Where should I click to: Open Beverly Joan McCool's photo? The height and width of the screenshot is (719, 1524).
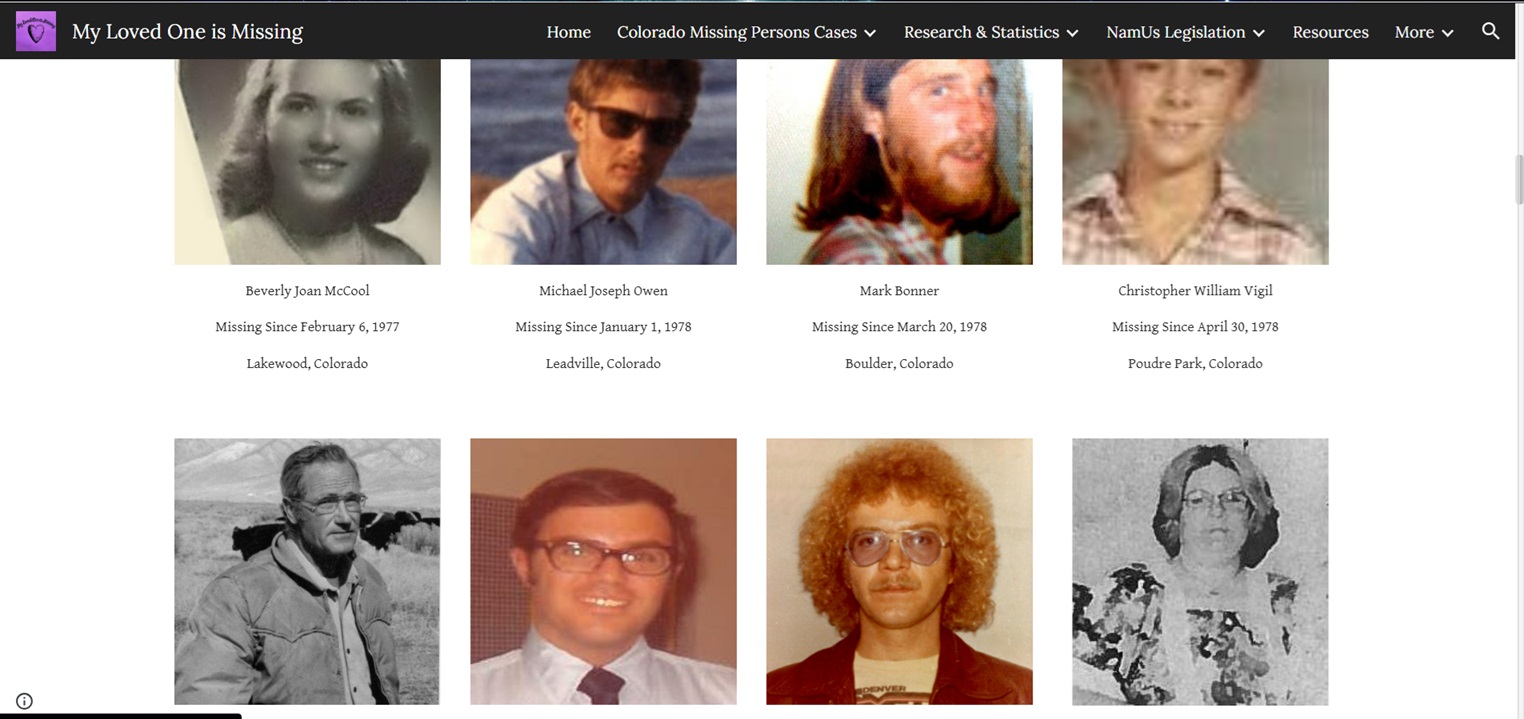pyautogui.click(x=307, y=161)
